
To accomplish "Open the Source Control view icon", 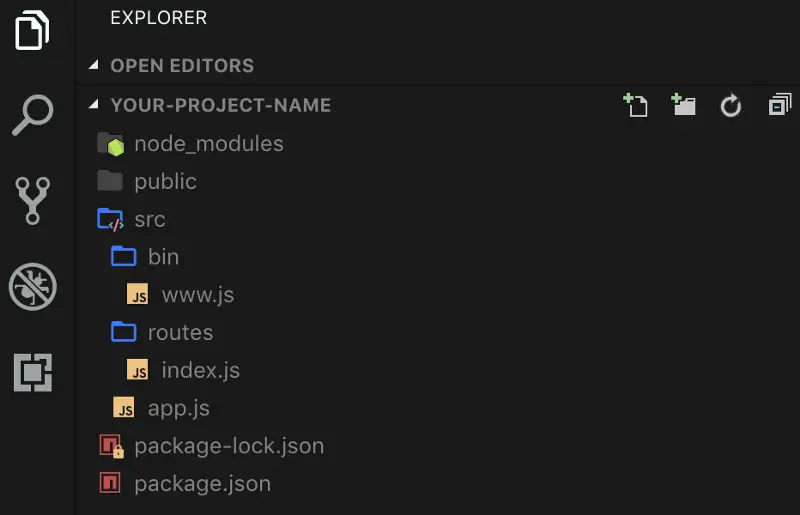I will 32,200.
